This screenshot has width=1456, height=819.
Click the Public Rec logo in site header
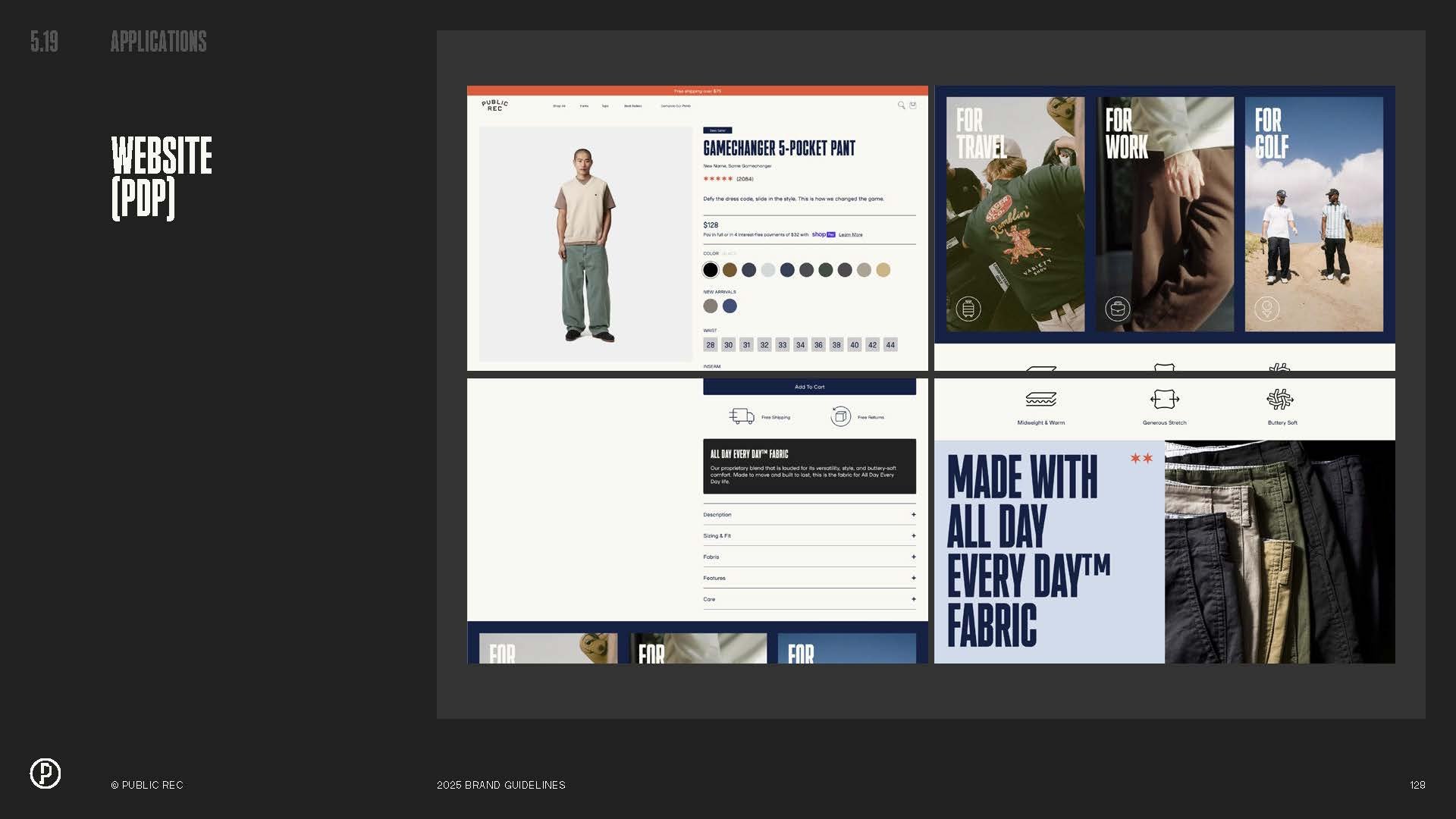tap(494, 105)
